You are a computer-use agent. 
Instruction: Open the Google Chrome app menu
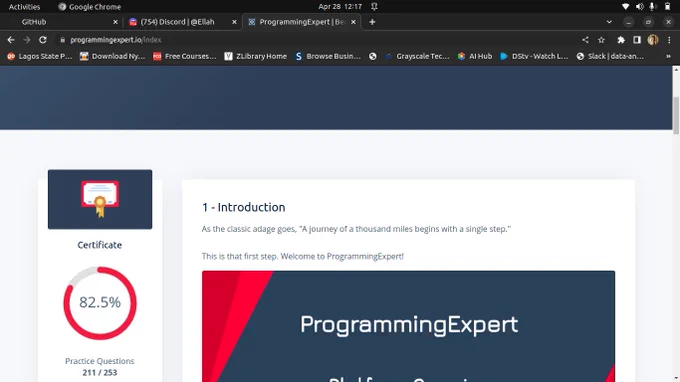90,7
